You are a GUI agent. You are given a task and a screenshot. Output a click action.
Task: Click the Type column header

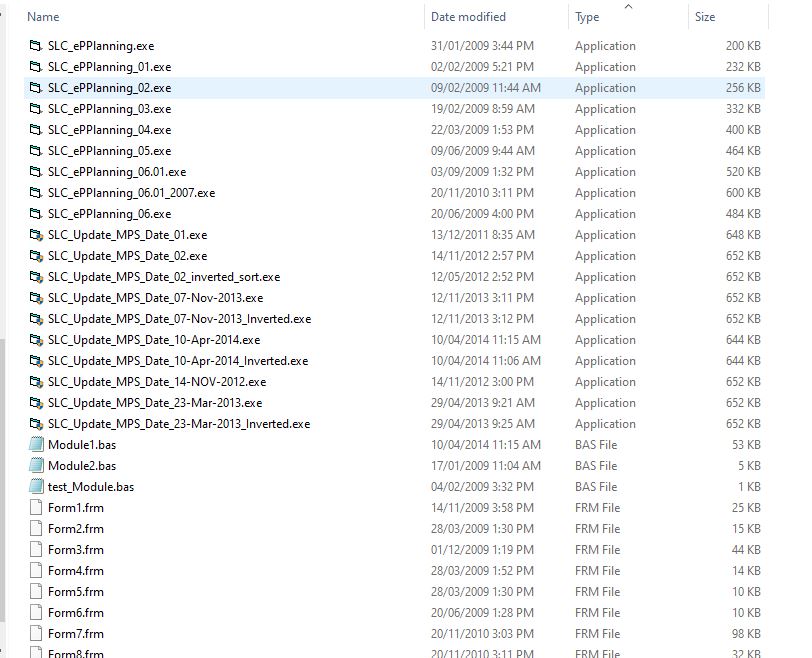click(x=587, y=17)
